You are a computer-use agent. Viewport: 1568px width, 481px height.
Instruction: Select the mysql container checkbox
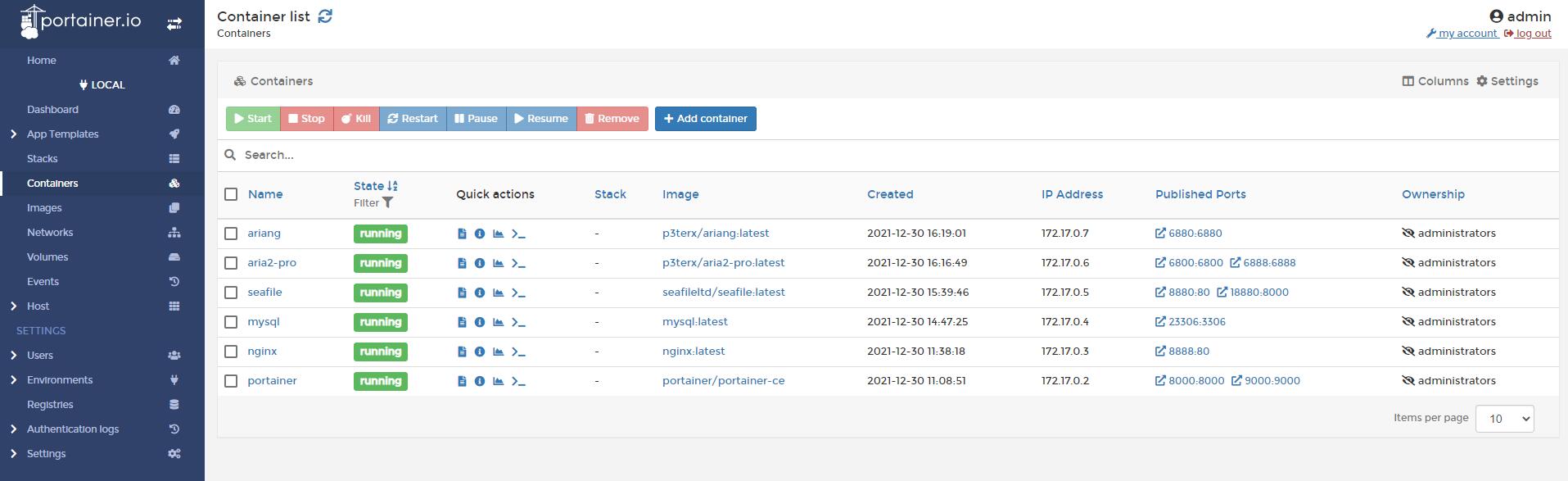click(x=231, y=322)
